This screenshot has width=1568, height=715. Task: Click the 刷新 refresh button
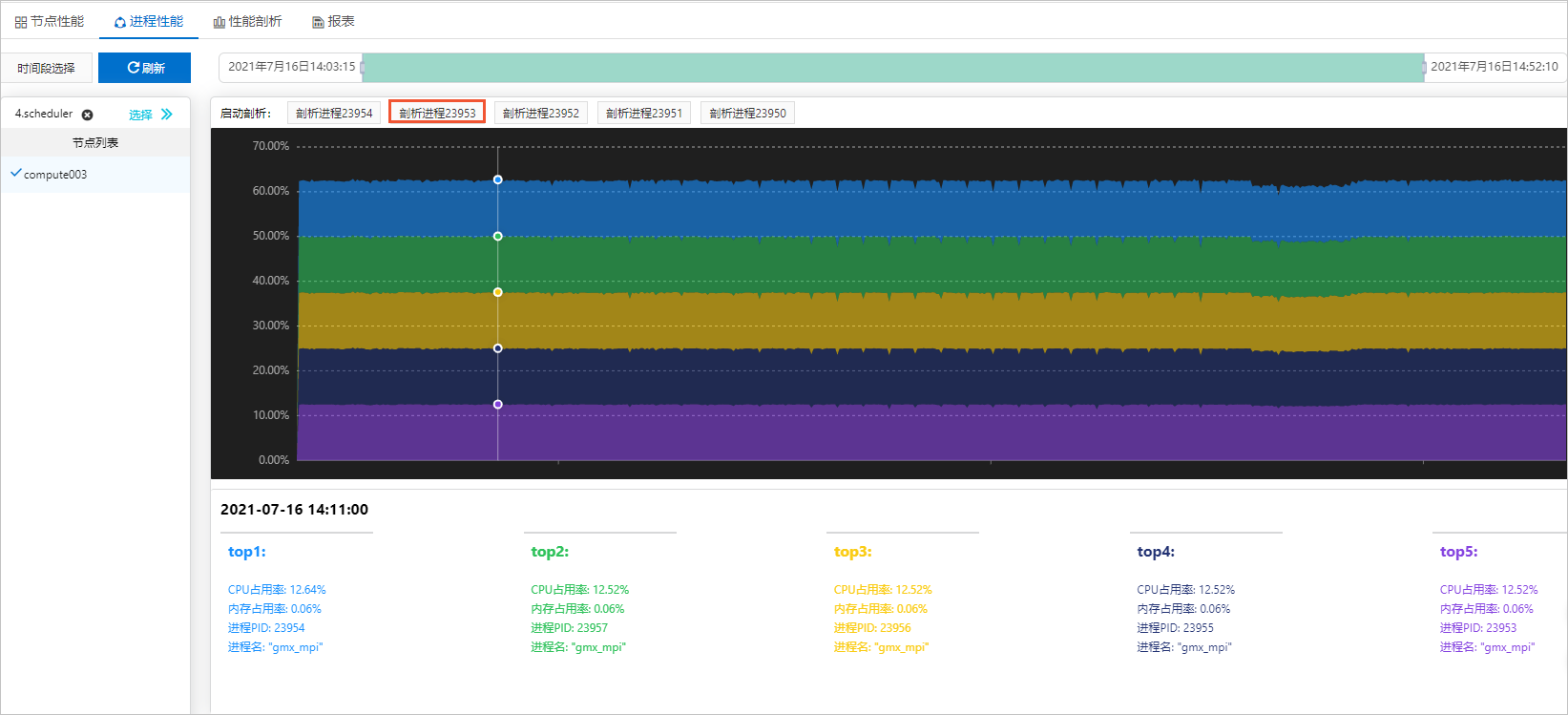click(x=145, y=68)
